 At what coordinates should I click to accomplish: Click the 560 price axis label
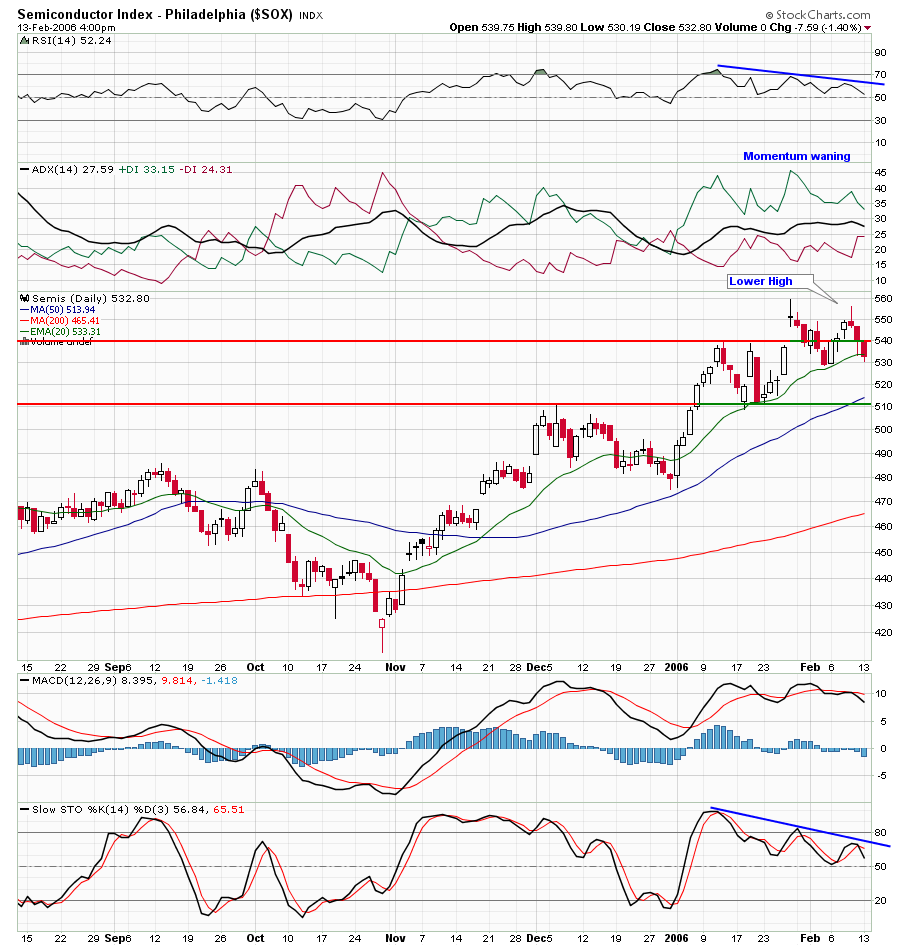coord(884,299)
